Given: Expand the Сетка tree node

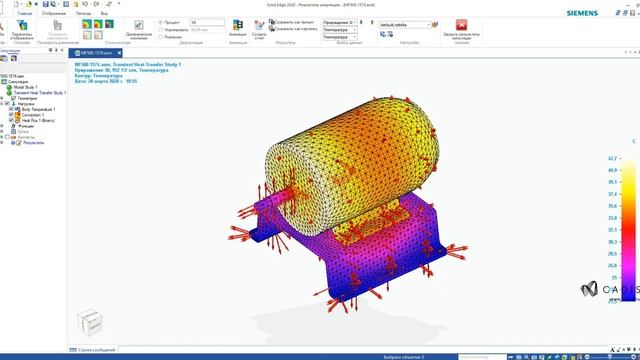Looking at the screenshot, I should 2,131.
